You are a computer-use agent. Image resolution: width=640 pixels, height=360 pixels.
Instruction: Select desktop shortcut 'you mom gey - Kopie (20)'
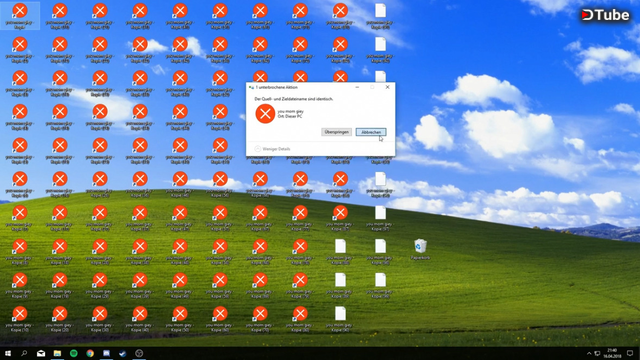click(60, 319)
